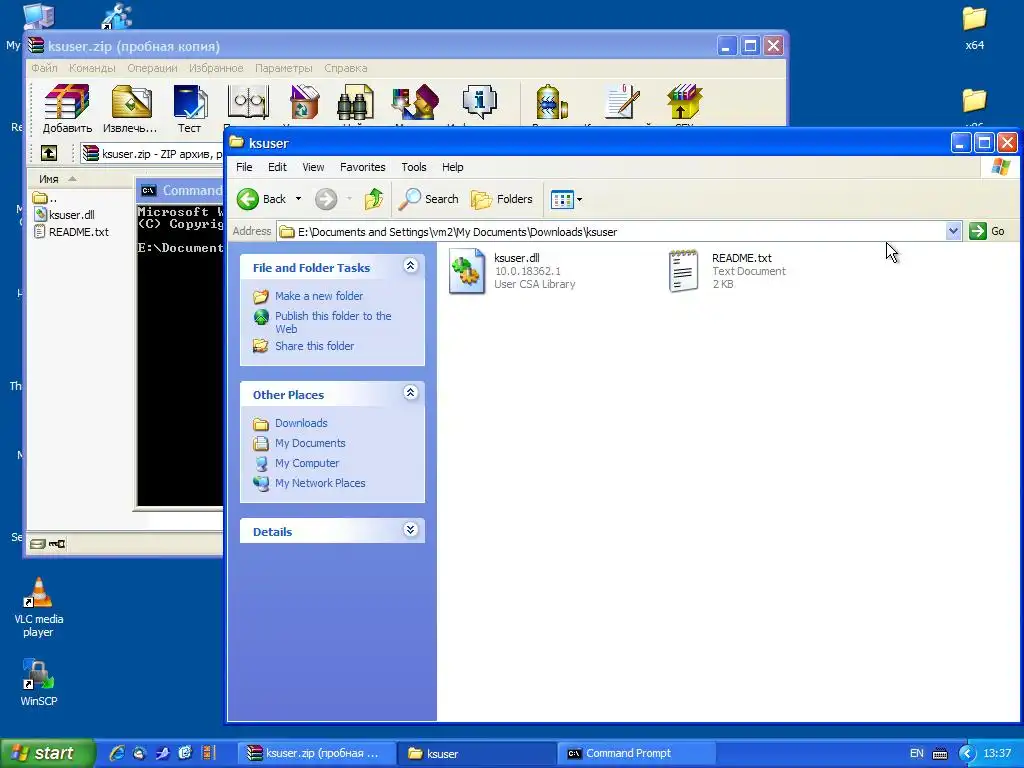Screen dimensions: 1024x768
Task: Click the Internet Explorer quick launch icon
Action: click(117, 753)
